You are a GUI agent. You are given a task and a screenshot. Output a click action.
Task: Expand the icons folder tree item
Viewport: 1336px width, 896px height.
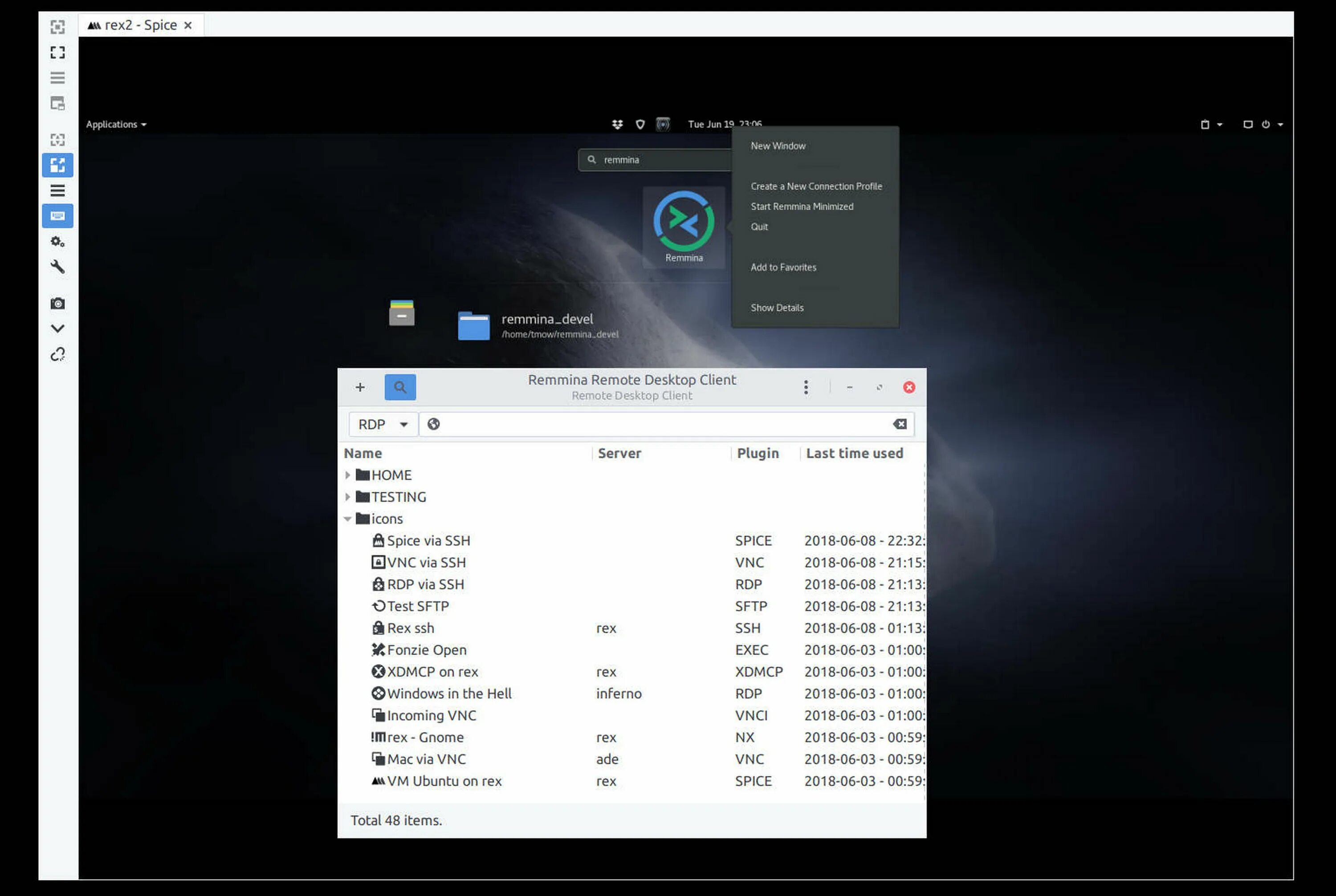point(348,518)
